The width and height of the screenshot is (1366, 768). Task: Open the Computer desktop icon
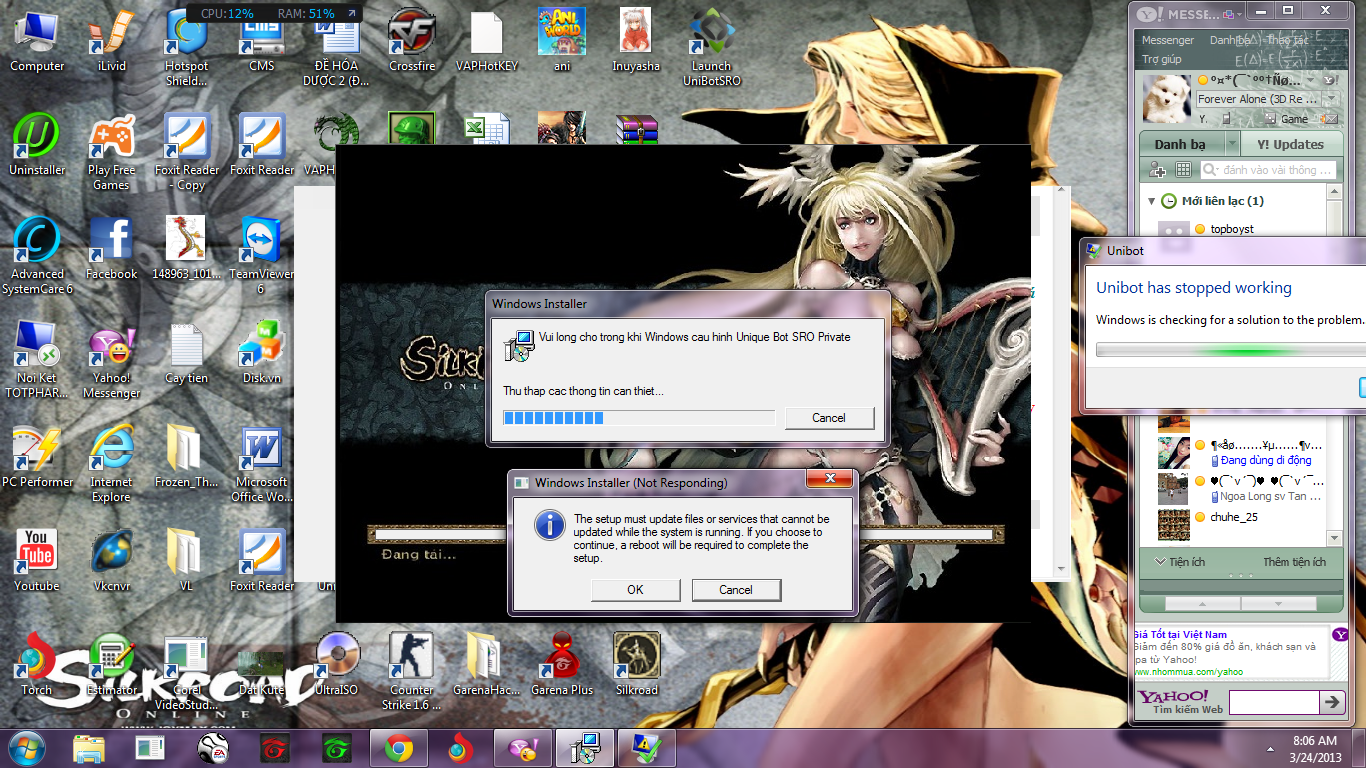pyautogui.click(x=37, y=42)
